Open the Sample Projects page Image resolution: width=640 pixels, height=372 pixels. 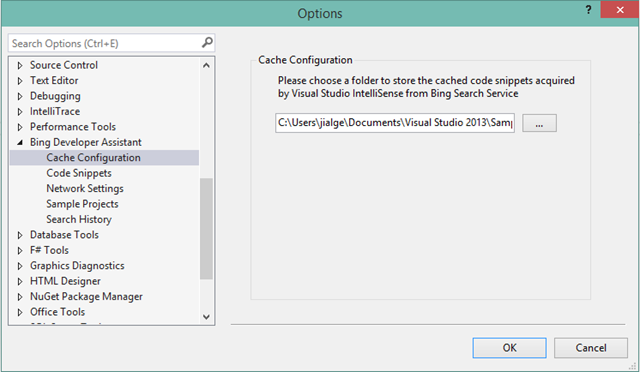pyautogui.click(x=82, y=204)
